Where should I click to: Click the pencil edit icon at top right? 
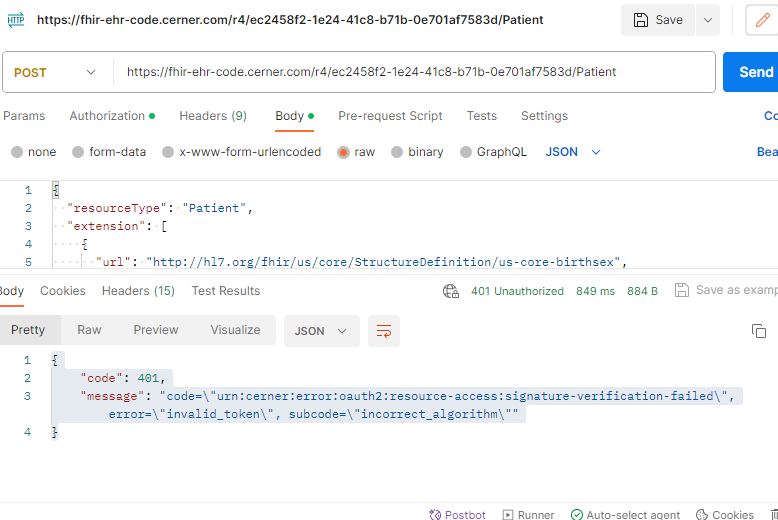pyautogui.click(x=764, y=20)
